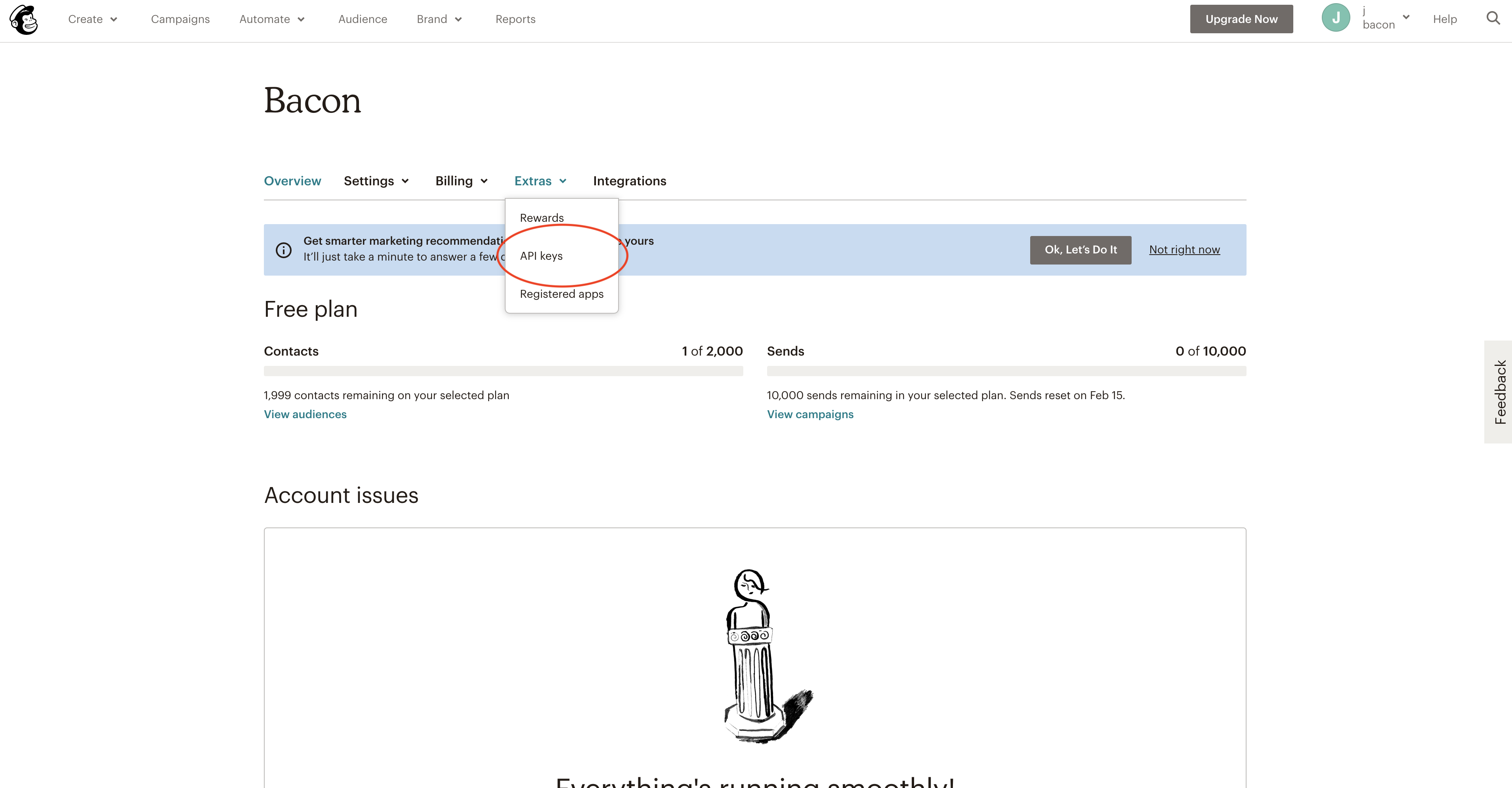Expand the Create dropdown
Screen dimensions: 1512x788
93,19
